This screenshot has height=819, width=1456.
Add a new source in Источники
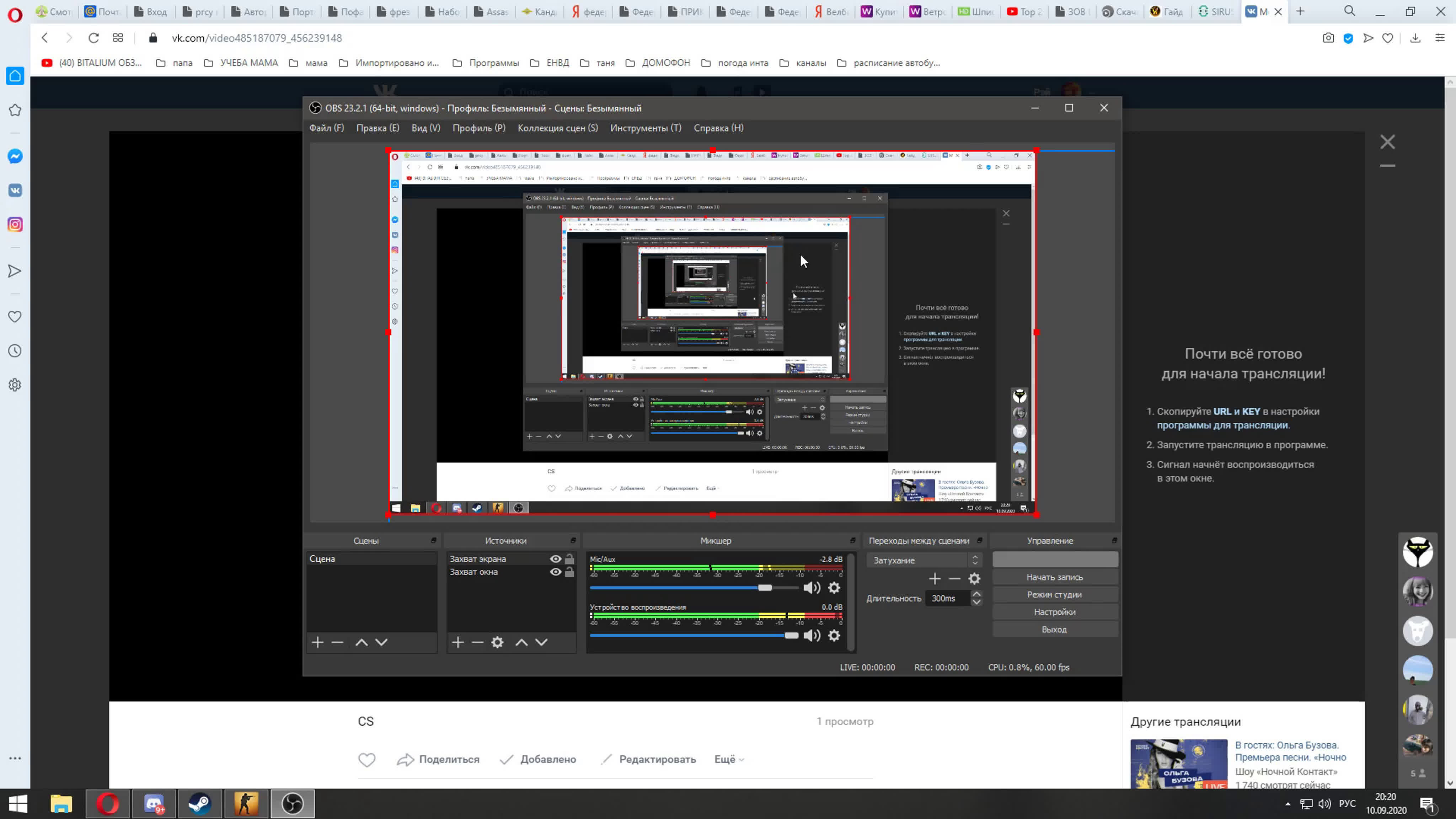[x=458, y=642]
